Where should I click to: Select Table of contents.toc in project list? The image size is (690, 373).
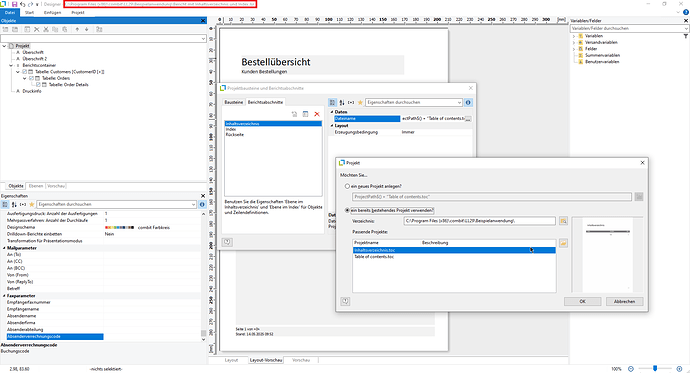click(454, 256)
